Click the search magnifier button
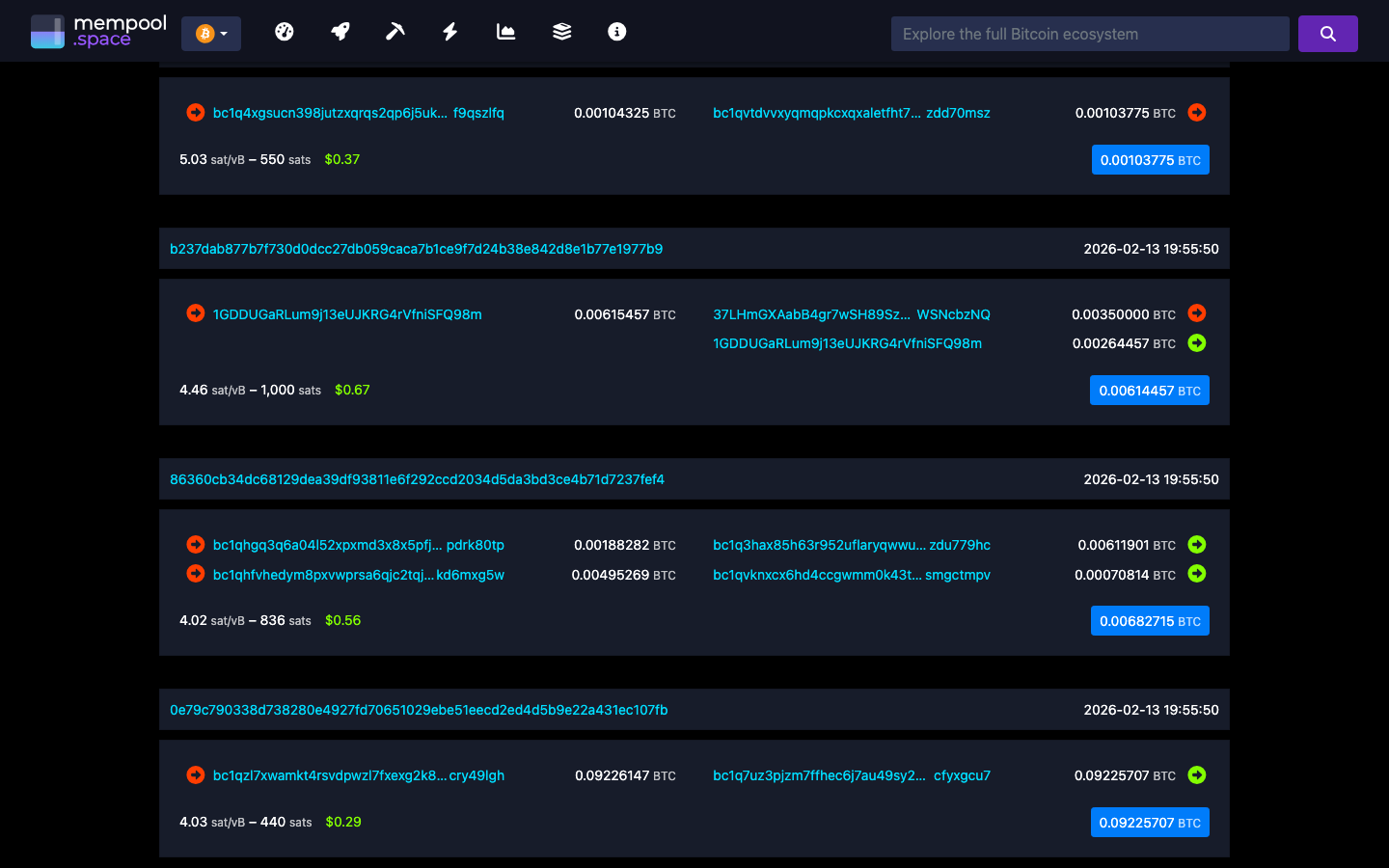This screenshot has width=1389, height=868. coord(1328,33)
